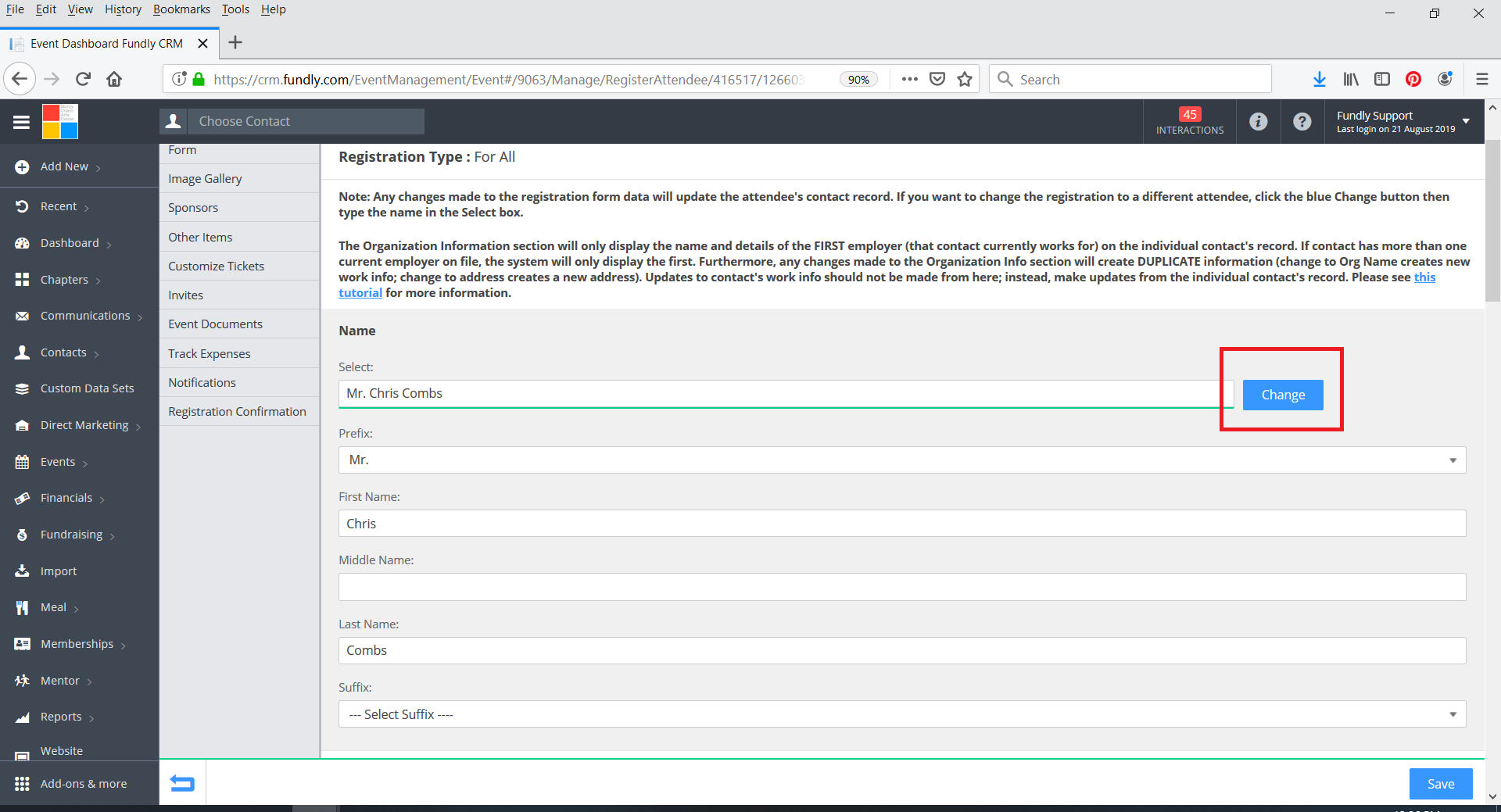Click the Dashboard palette icon
1501x812 pixels.
[x=22, y=243]
